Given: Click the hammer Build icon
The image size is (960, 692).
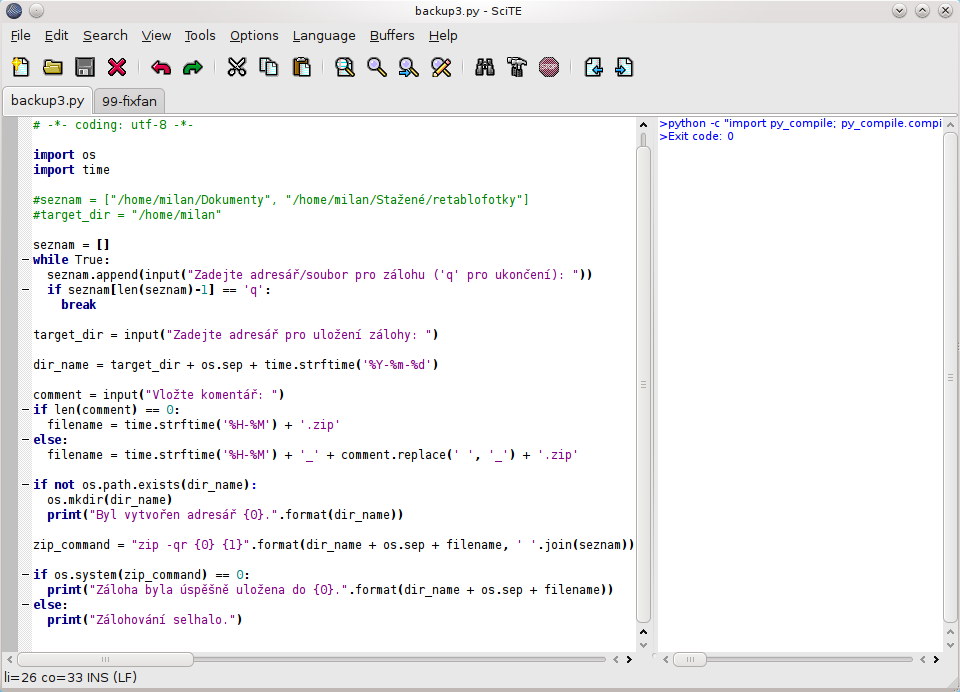Looking at the screenshot, I should (x=517, y=67).
